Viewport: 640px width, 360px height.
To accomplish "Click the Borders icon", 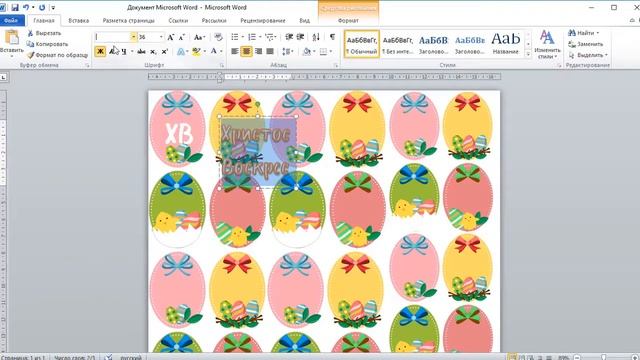I will 324,51.
